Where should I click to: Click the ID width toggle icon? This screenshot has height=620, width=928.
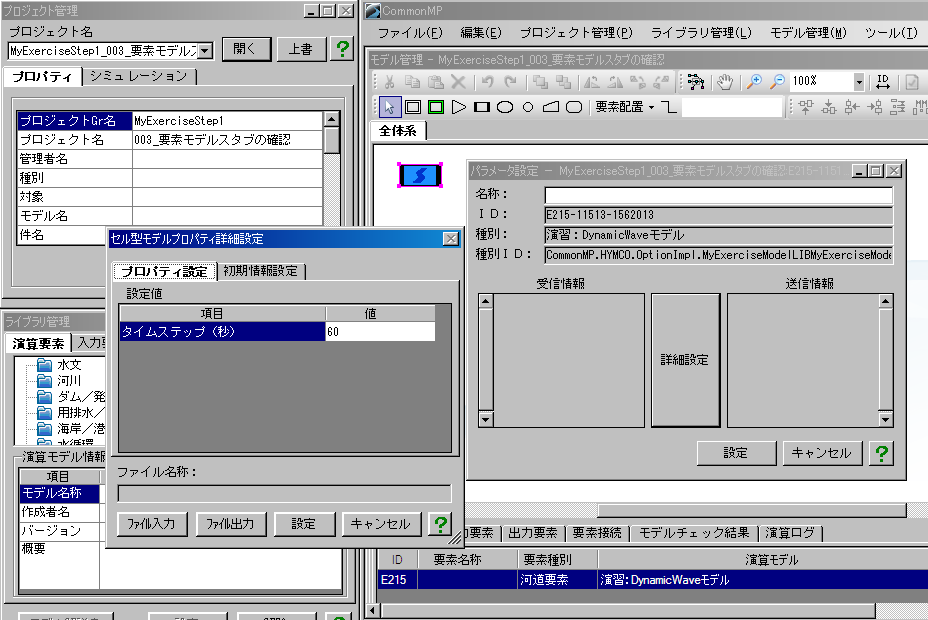point(883,81)
